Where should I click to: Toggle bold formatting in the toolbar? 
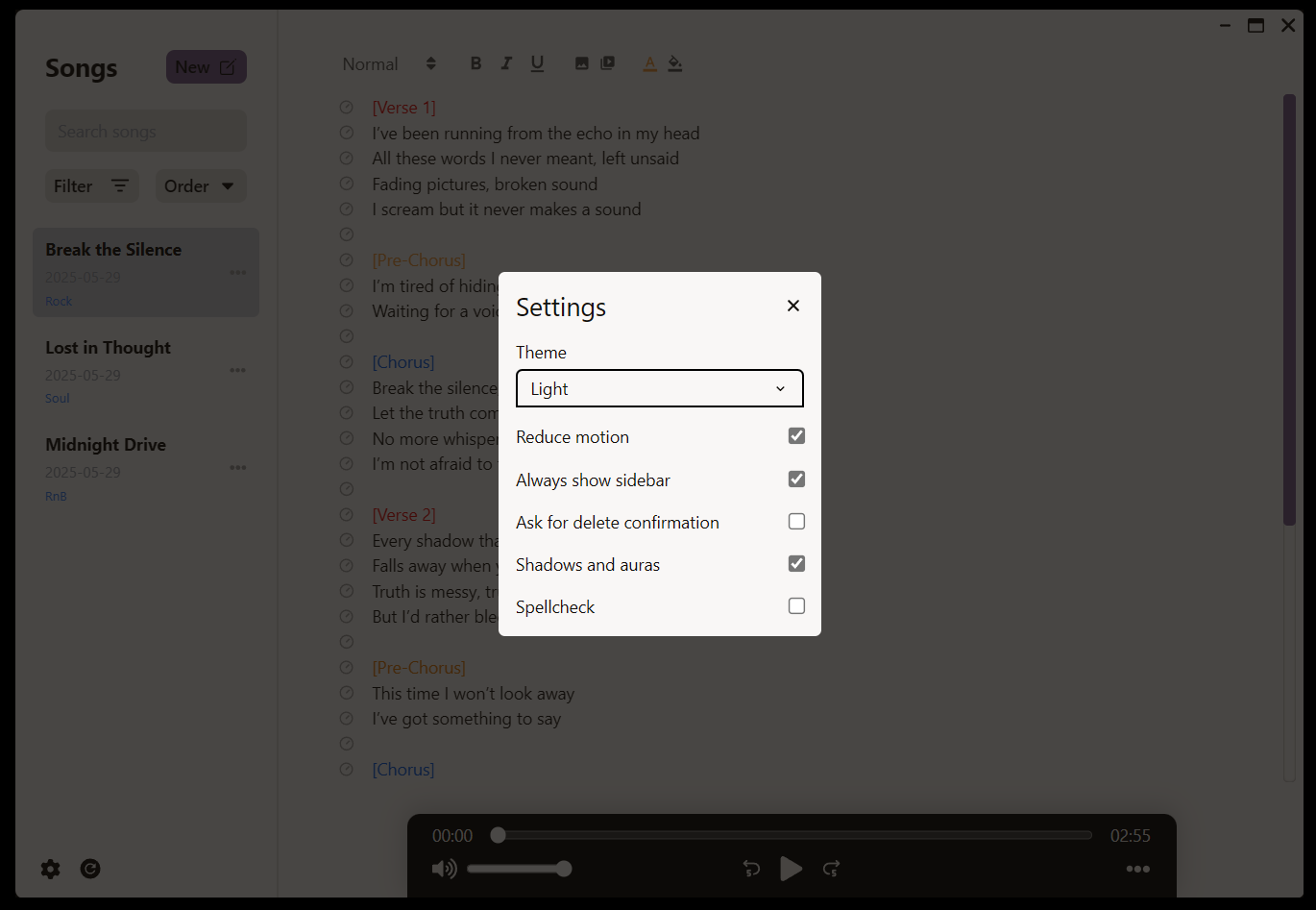point(475,63)
